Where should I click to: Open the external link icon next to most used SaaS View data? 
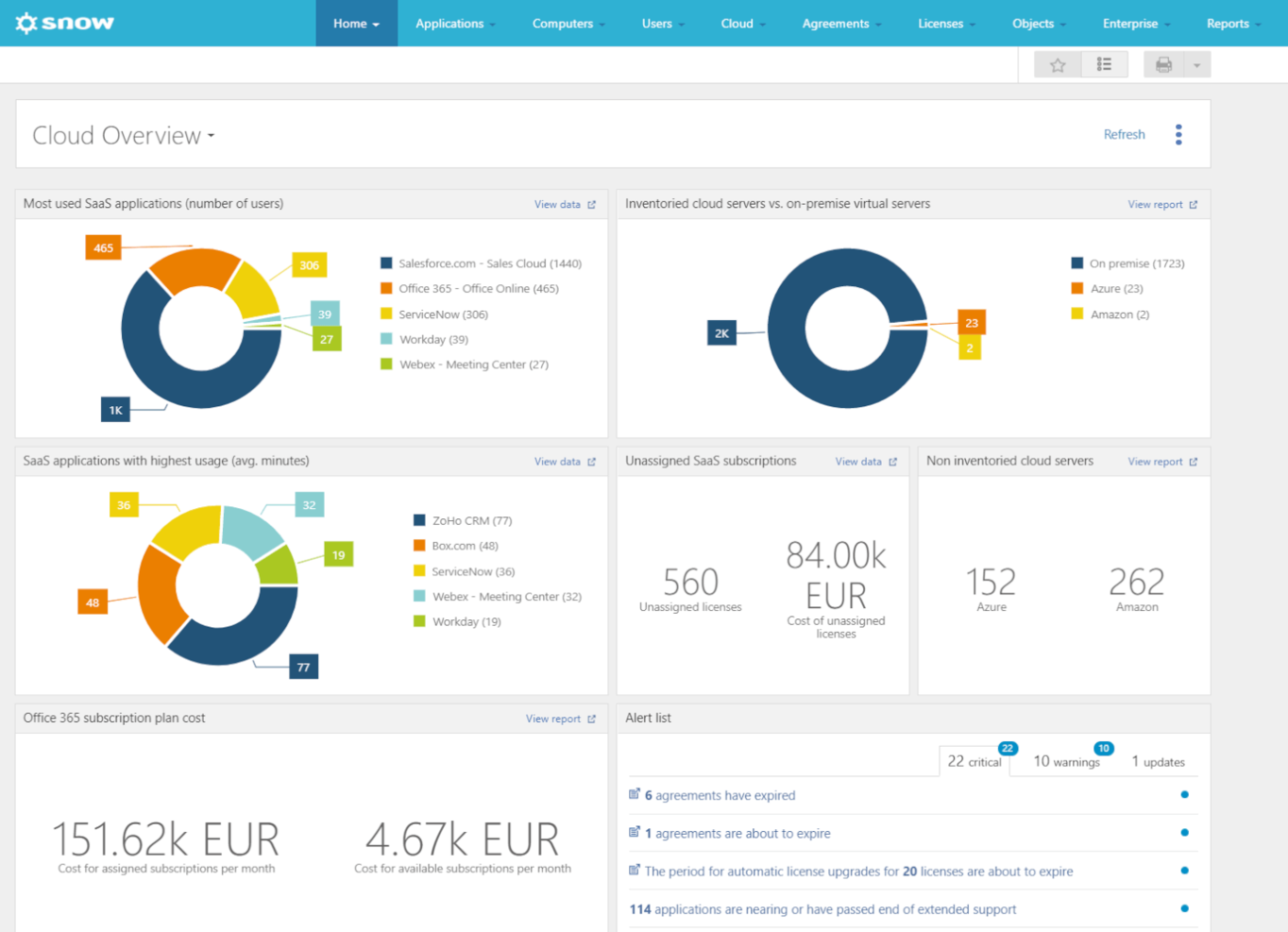(593, 204)
